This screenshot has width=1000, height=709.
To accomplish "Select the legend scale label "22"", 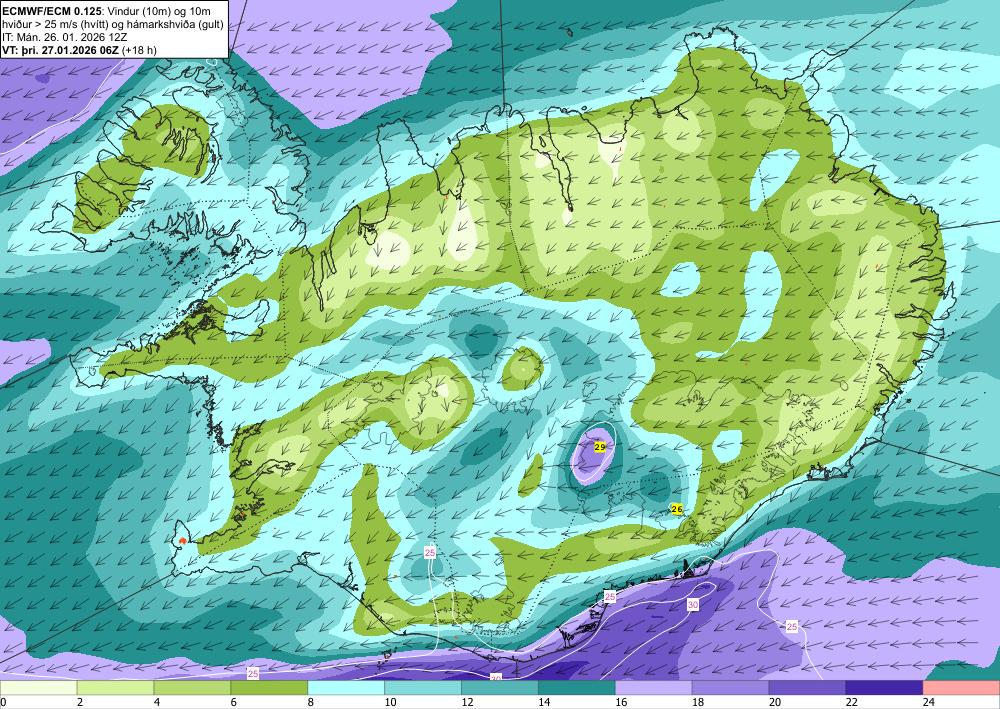I will pos(852,703).
